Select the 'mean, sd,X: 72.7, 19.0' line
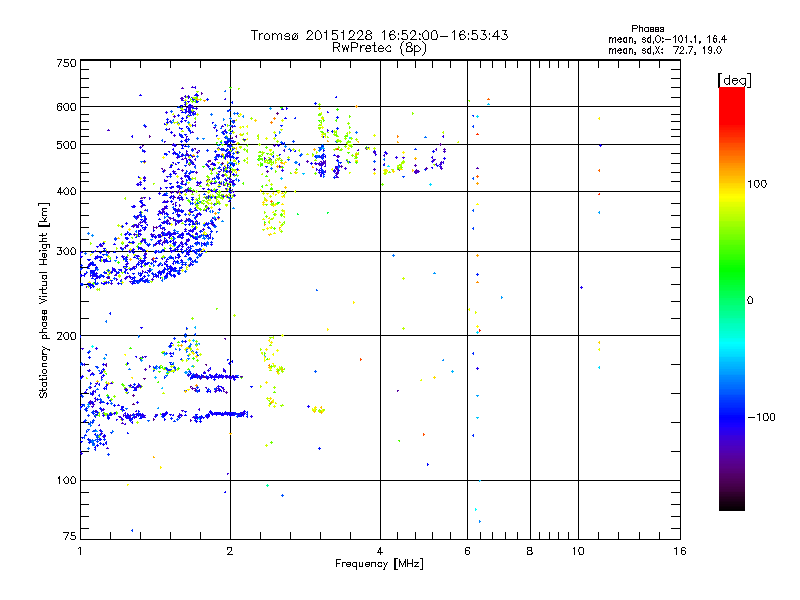The width and height of the screenshot is (800, 600). coord(665,51)
